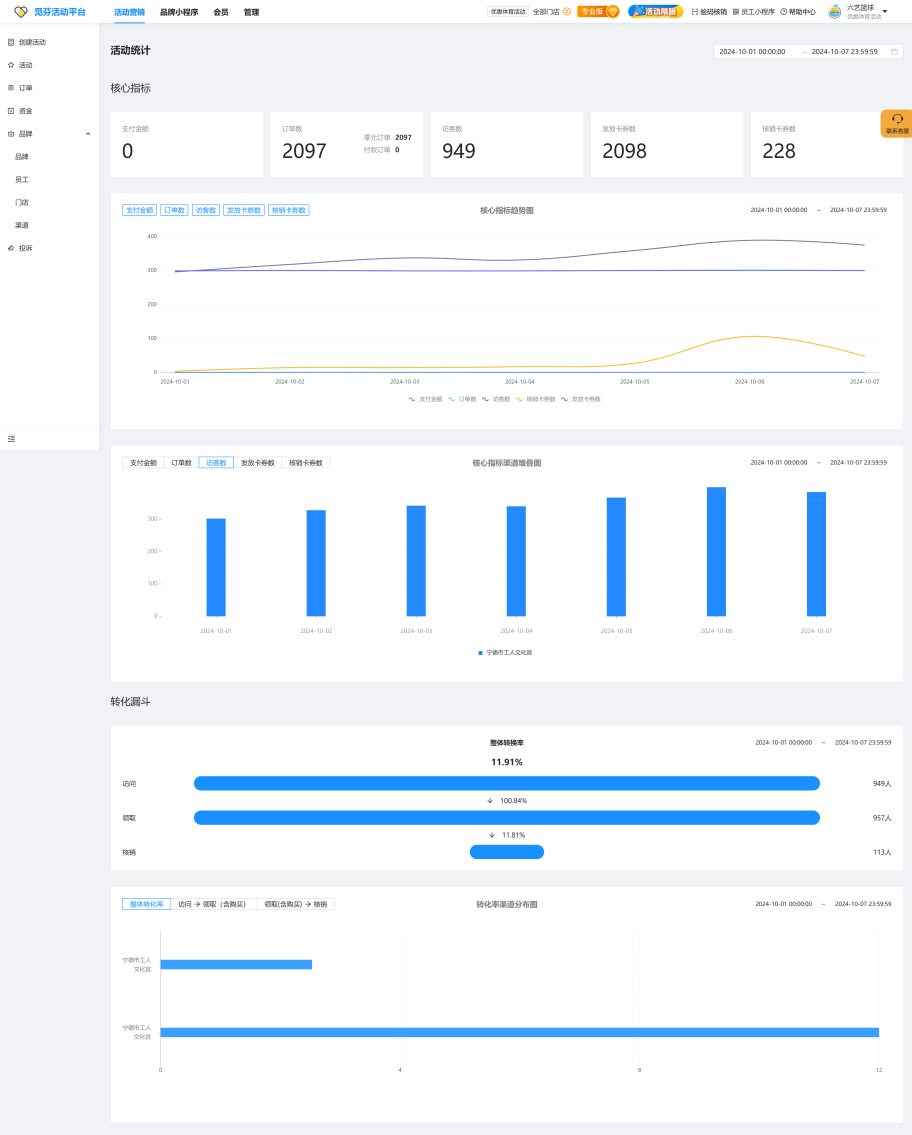Click the 帮助中心 link

tap(798, 12)
